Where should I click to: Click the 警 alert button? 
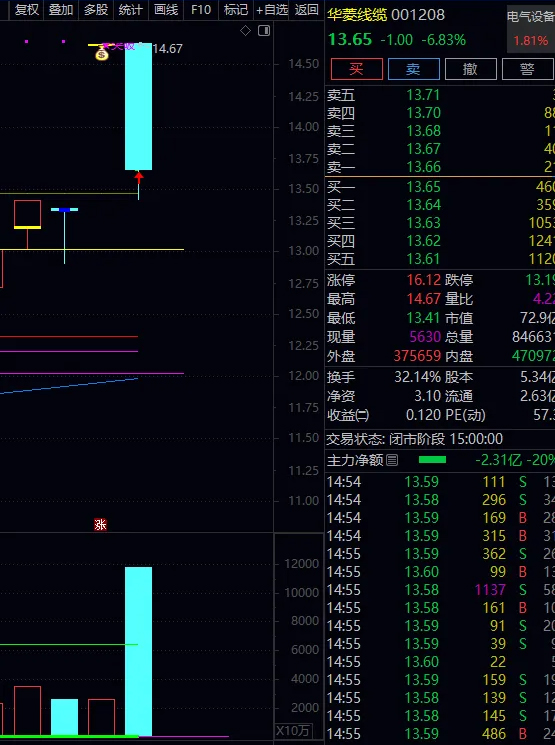coord(528,69)
